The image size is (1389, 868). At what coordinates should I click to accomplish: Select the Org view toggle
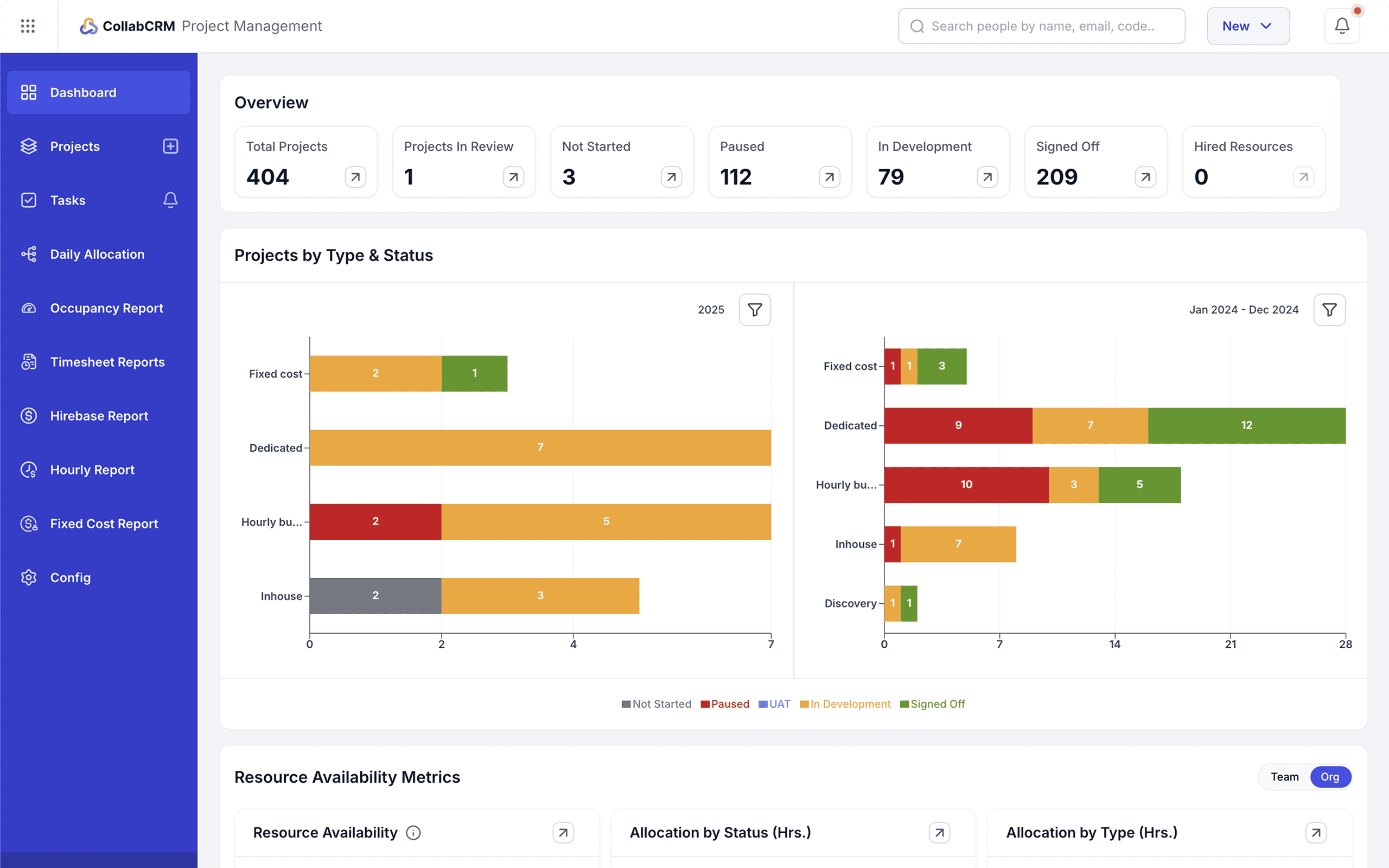[1329, 777]
